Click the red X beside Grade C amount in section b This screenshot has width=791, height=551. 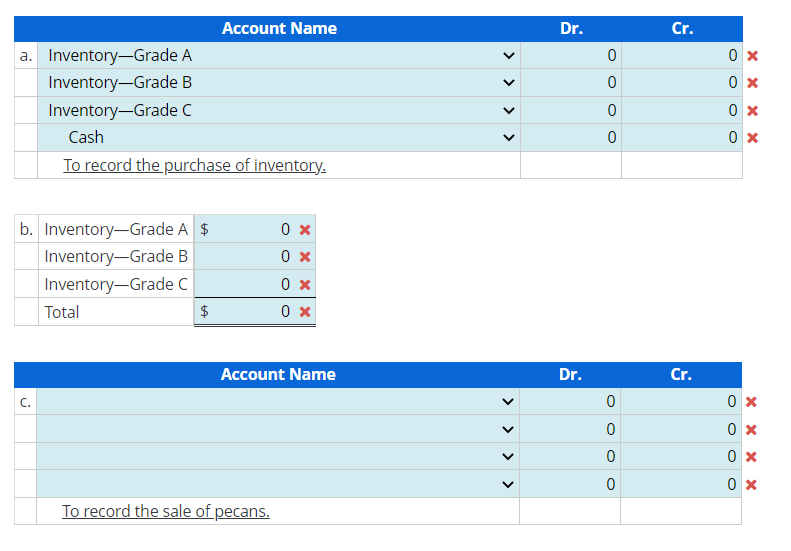[x=305, y=285]
